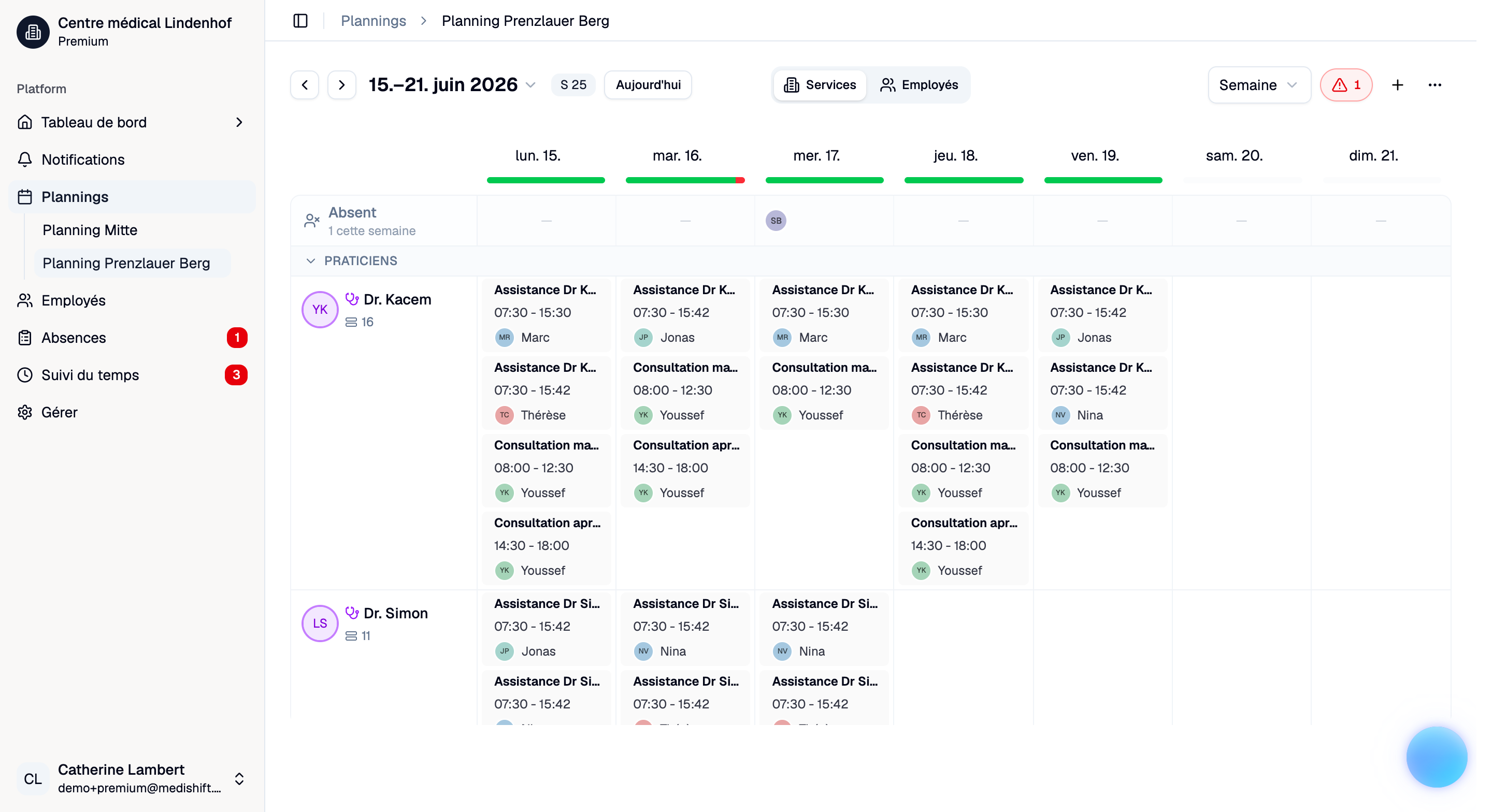Go to next week arrow
Viewport: 1492px width, 812px height.
(342, 85)
